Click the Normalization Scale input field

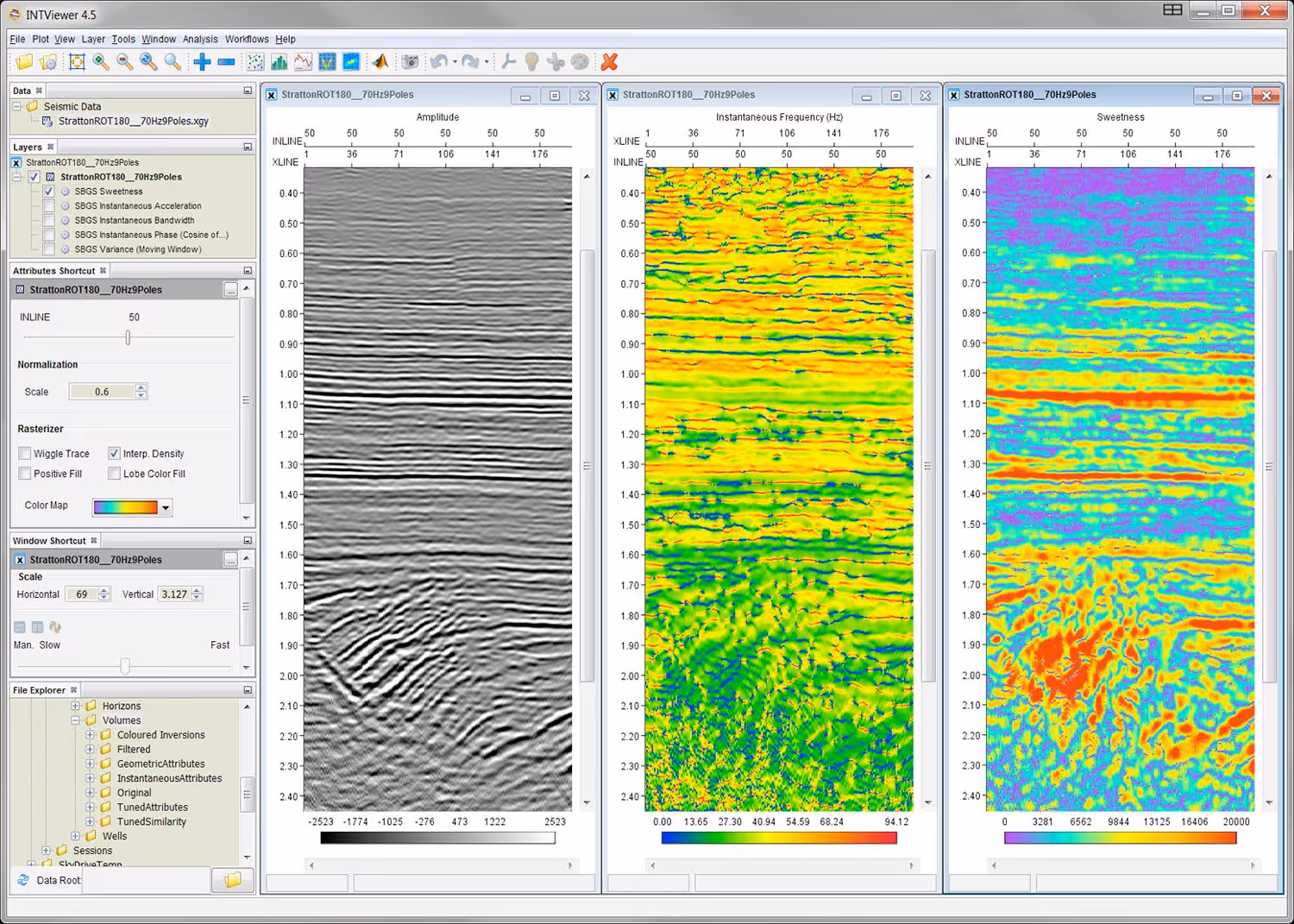[102, 392]
